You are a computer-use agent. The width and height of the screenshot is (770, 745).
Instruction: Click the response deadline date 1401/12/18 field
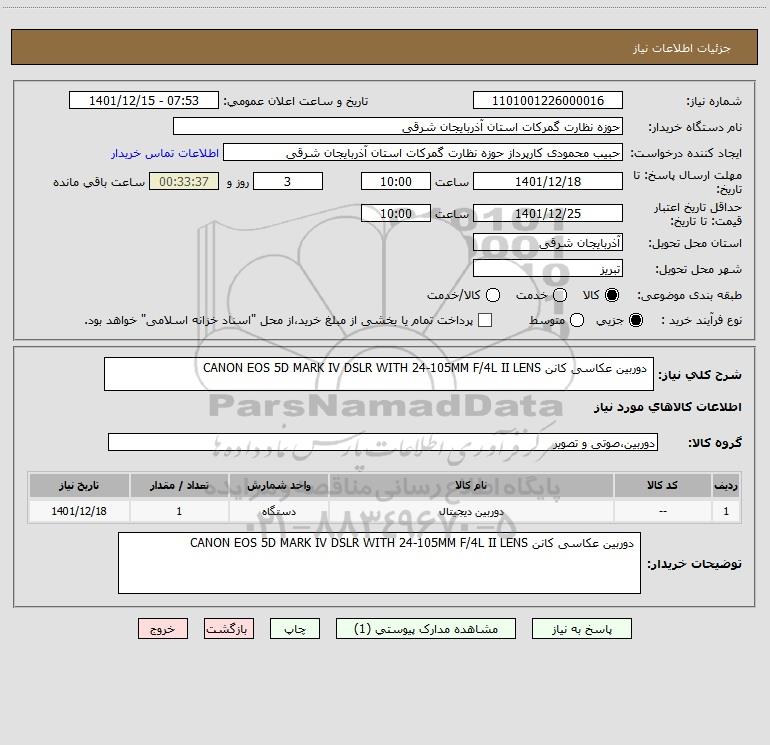[548, 181]
